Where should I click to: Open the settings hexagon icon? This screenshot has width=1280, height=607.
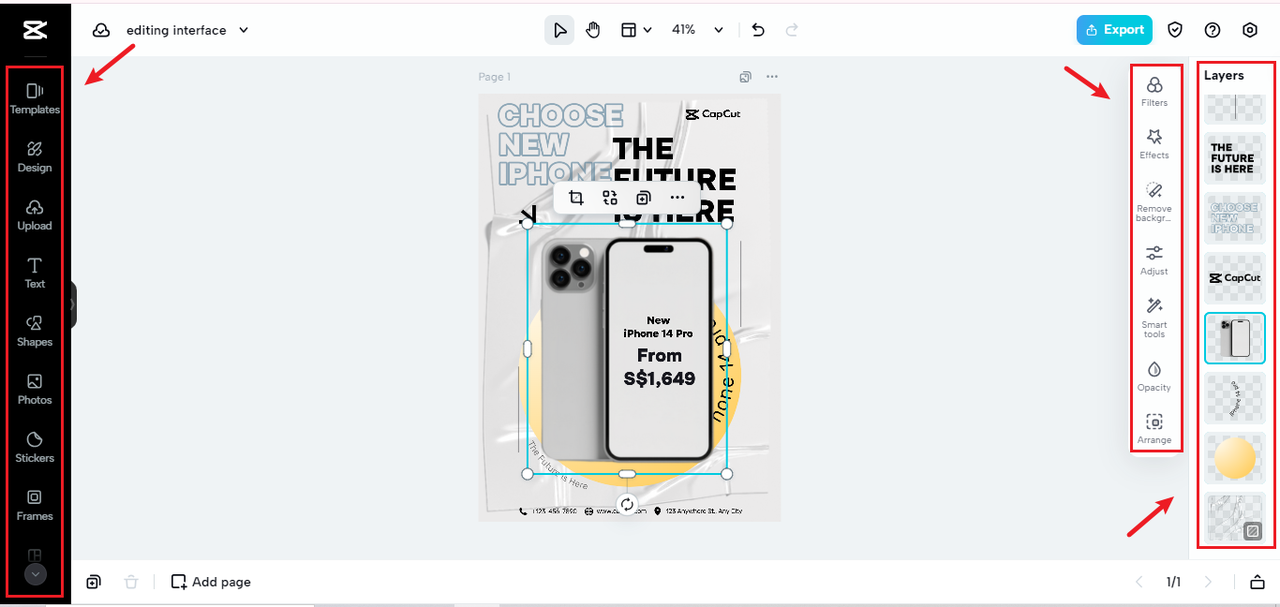(x=1250, y=30)
